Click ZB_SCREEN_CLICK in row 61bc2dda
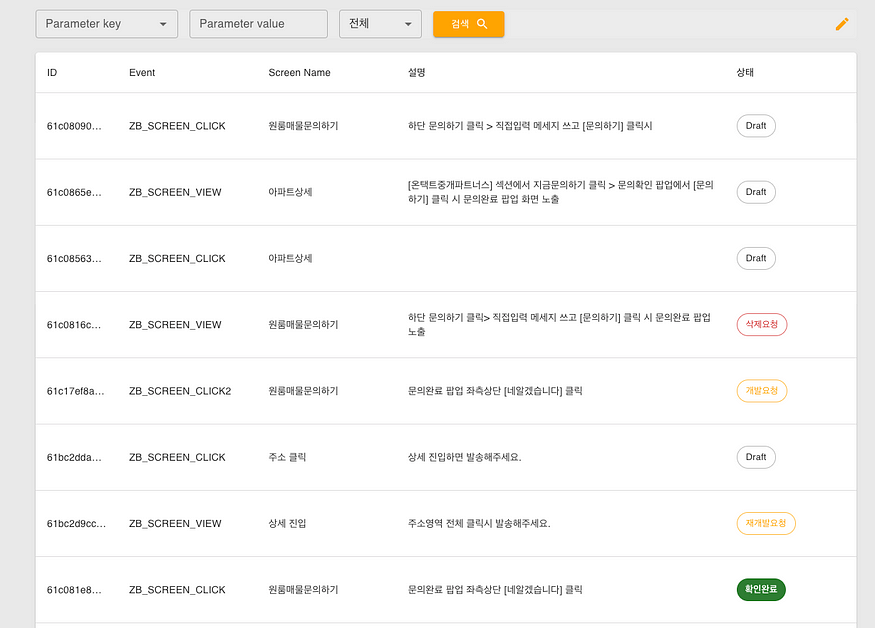Screen dimensions: 875x628 click(x=177, y=458)
